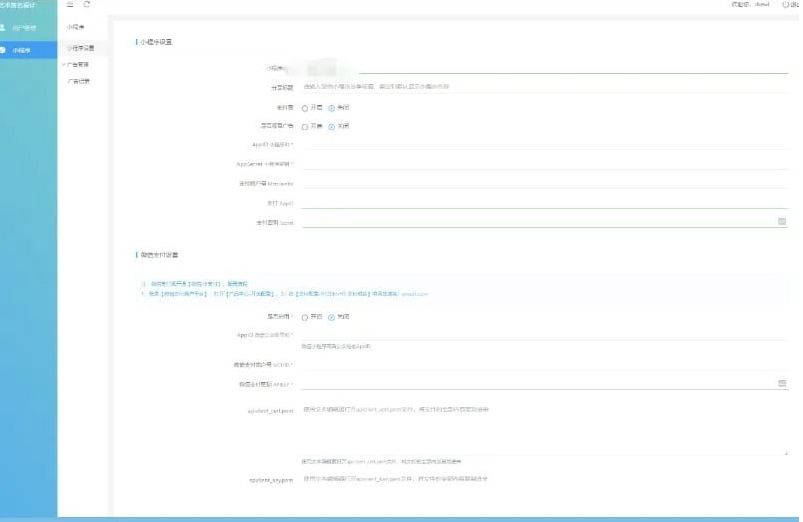Screen dimensions: 803x522
Task: Click the power logout icon at top right
Action: (785, 5)
